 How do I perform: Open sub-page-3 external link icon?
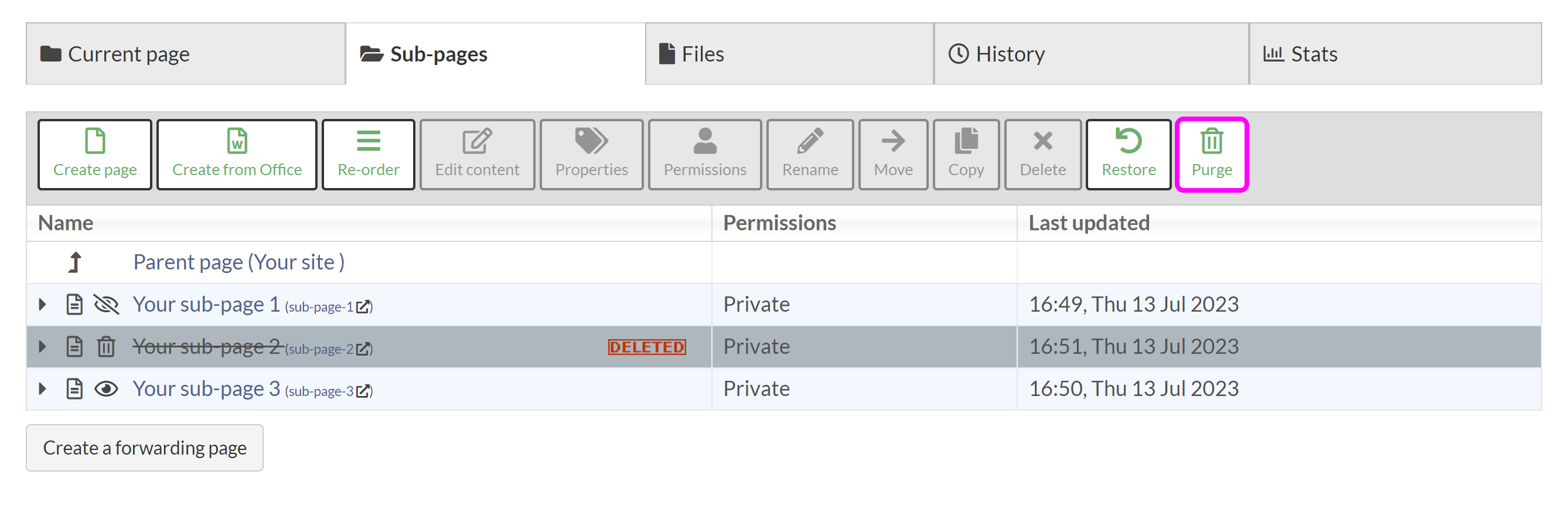(x=363, y=391)
